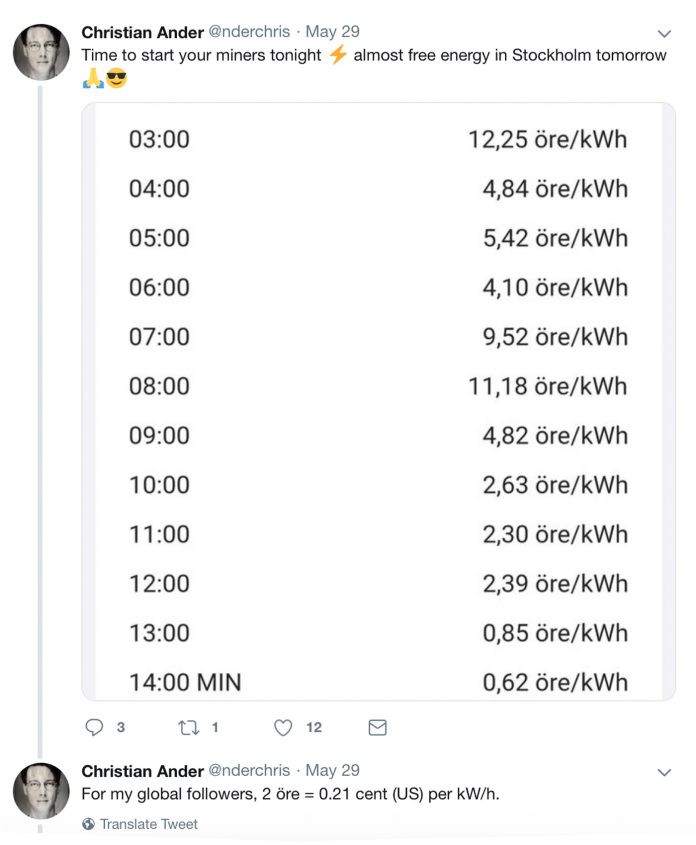This screenshot has width=696, height=845.
Task: Click the globe icon beside Translate Tweet
Action: 89,824
